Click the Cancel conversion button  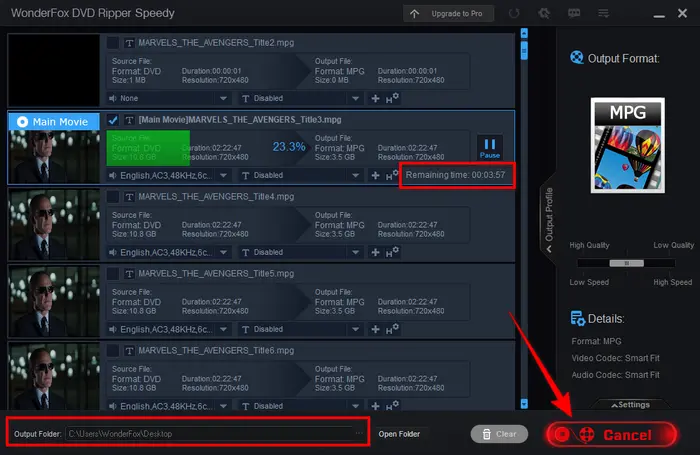click(x=612, y=434)
